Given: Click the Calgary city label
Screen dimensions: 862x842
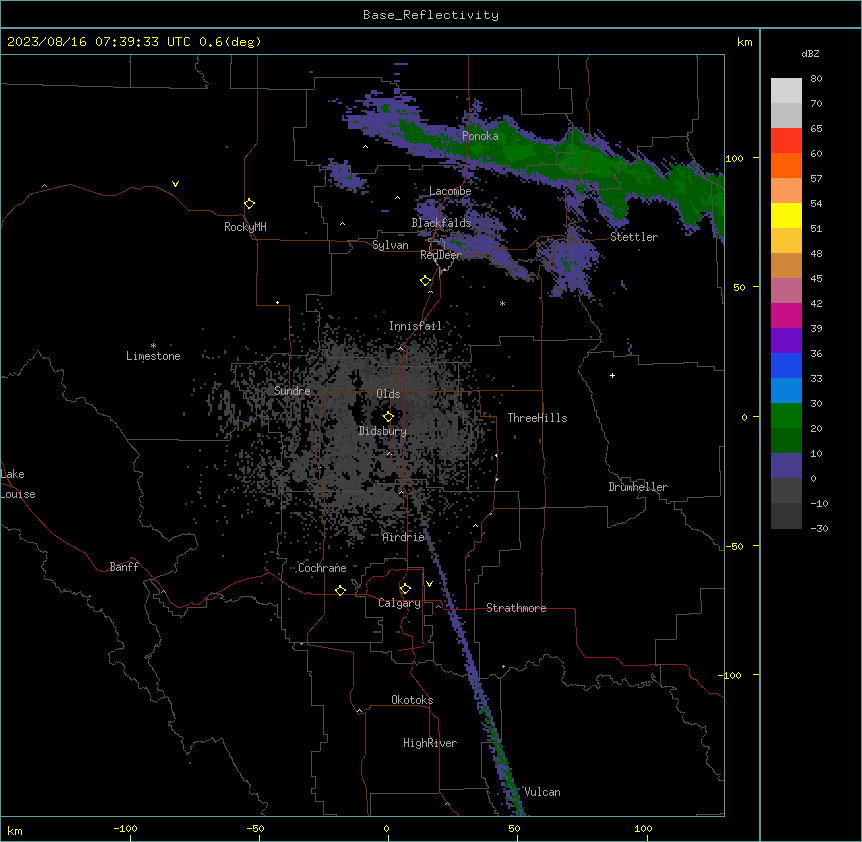Looking at the screenshot, I should tap(400, 603).
